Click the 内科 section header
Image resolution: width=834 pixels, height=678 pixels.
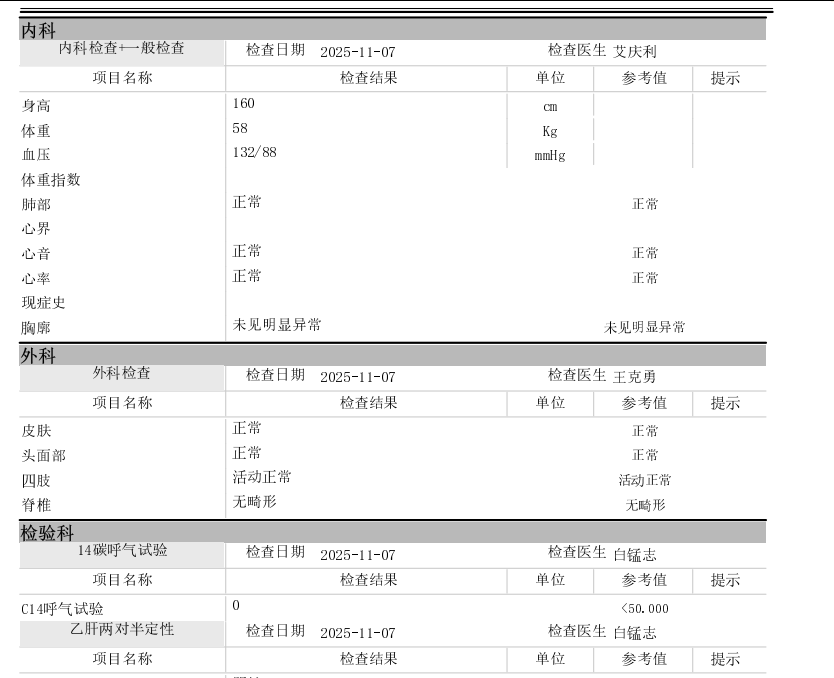(39, 31)
